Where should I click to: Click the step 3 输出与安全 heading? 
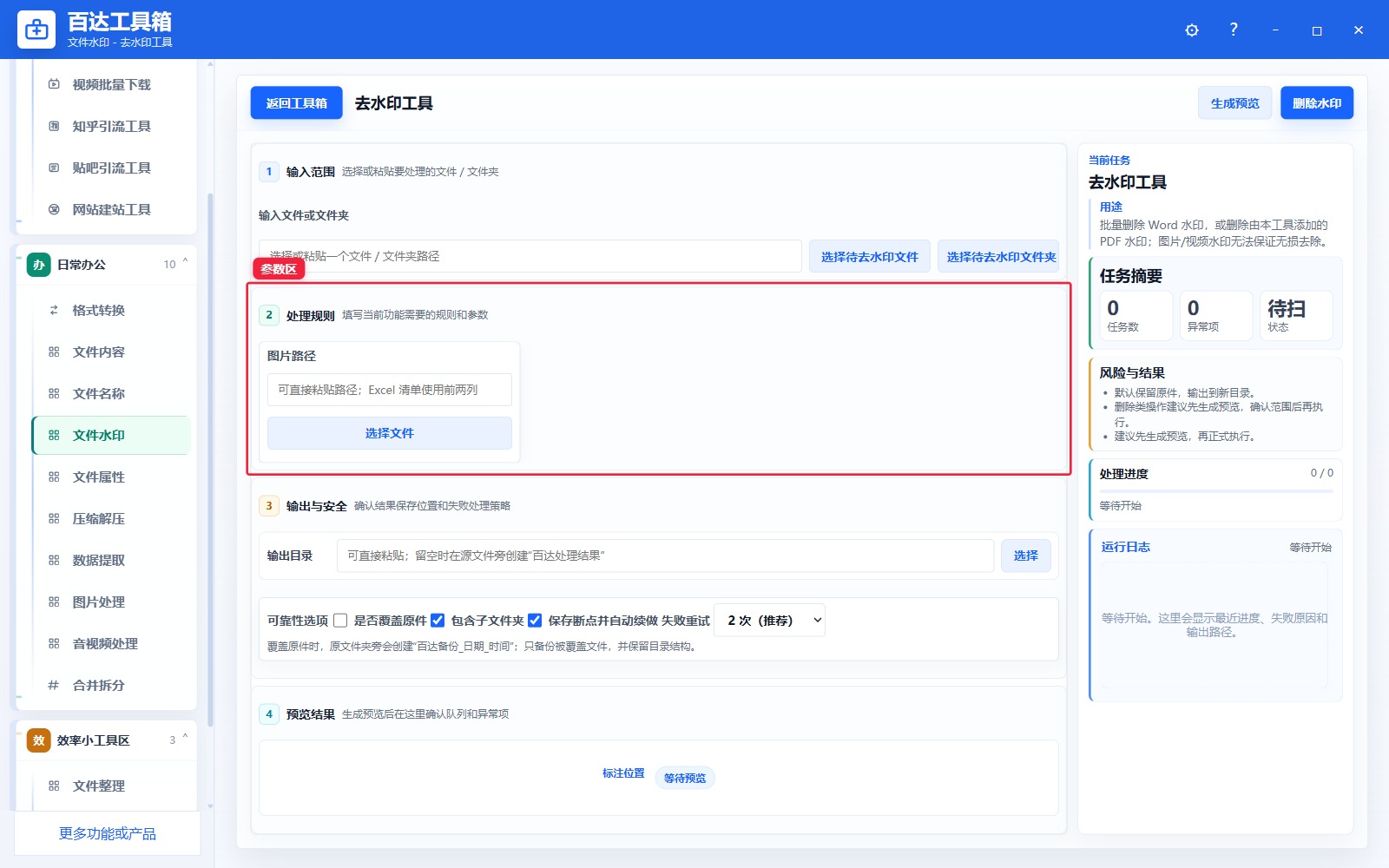(x=317, y=506)
